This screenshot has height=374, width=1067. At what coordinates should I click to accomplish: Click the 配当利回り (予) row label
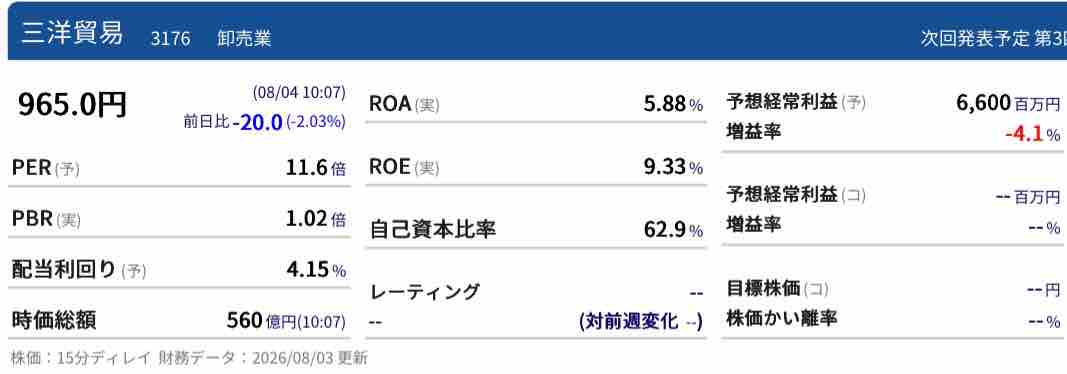[x=79, y=270]
